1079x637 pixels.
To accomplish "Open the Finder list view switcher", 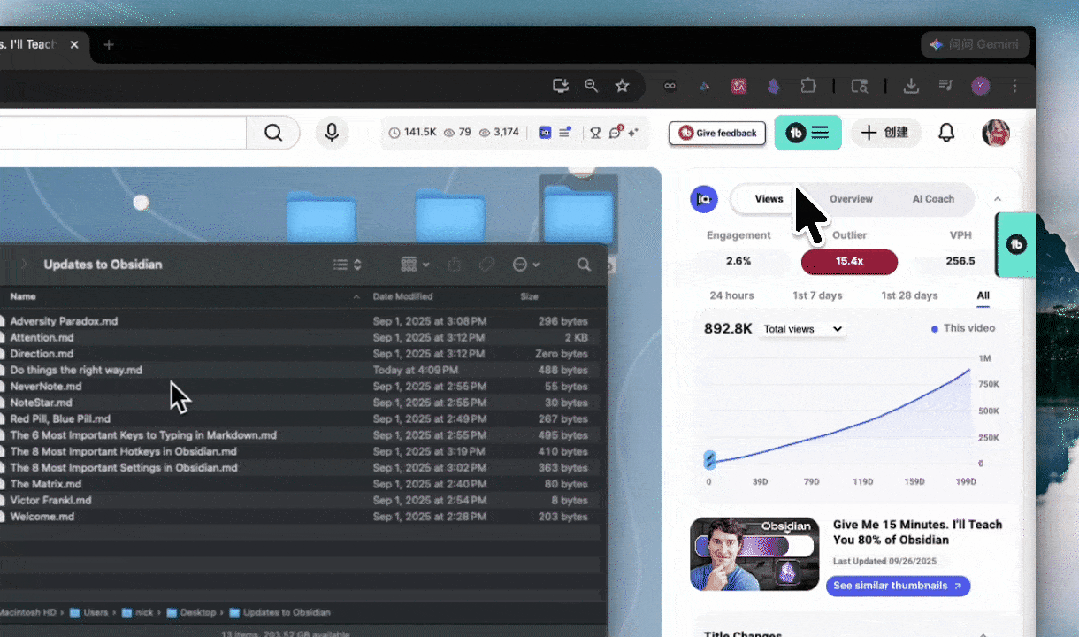I will 348,265.
